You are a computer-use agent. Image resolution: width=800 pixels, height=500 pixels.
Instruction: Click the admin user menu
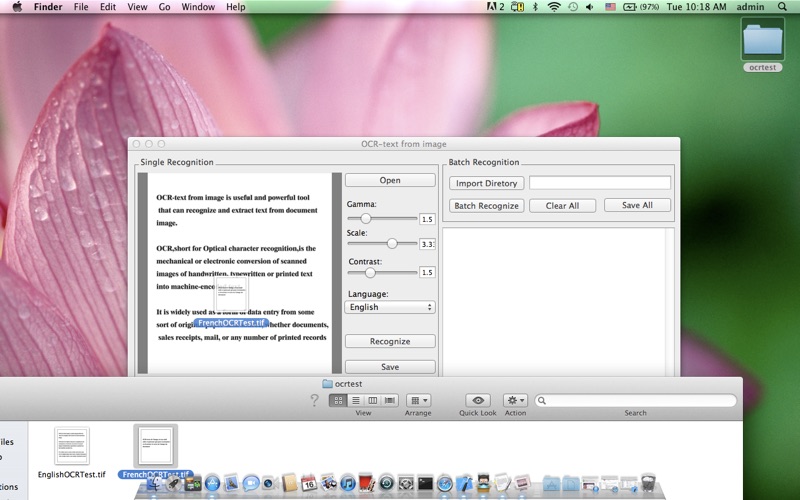point(750,7)
